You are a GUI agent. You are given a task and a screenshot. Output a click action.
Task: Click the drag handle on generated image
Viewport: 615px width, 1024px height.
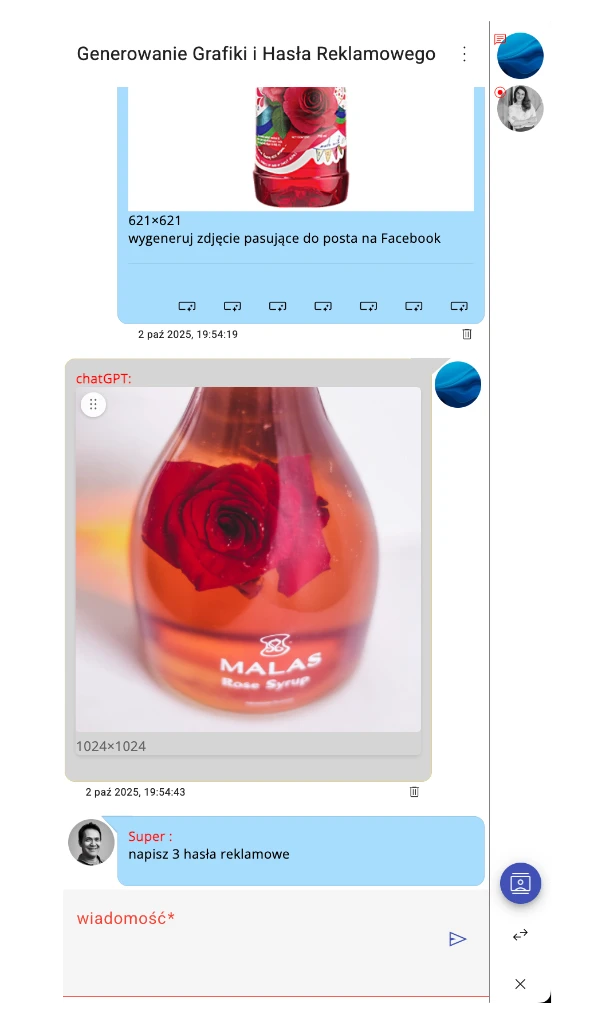click(x=93, y=404)
